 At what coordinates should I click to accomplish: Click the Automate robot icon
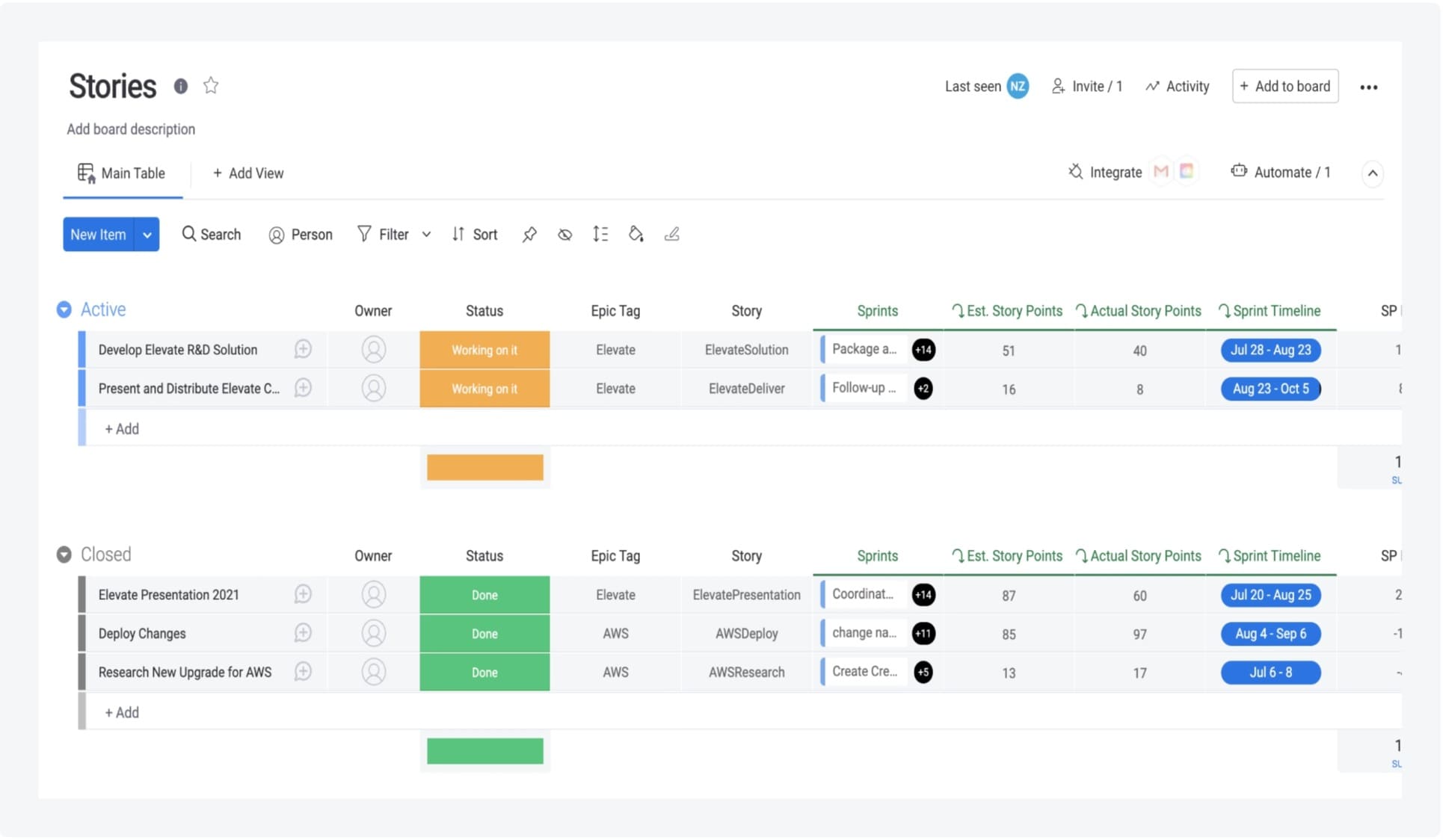point(1240,171)
